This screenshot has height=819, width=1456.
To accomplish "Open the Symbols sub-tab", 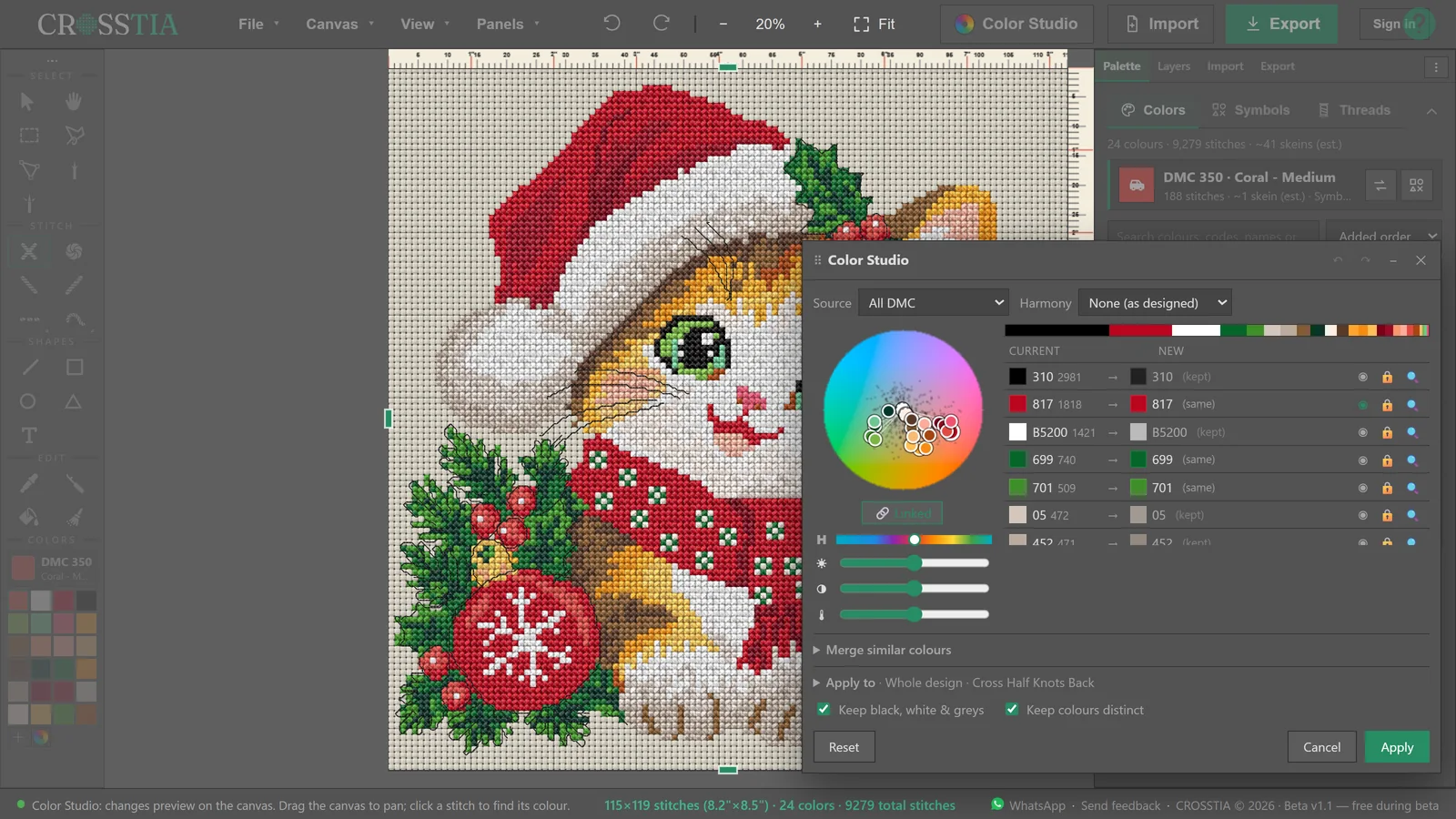I will 1250,110.
